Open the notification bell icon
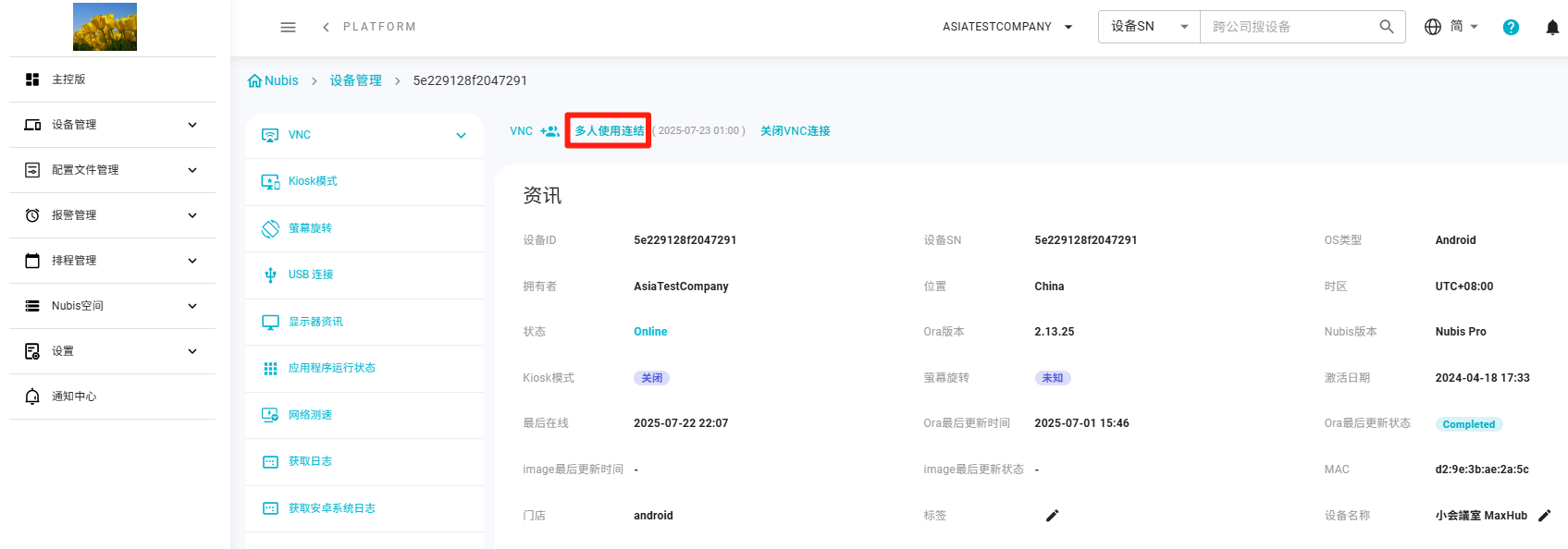 1552,27
